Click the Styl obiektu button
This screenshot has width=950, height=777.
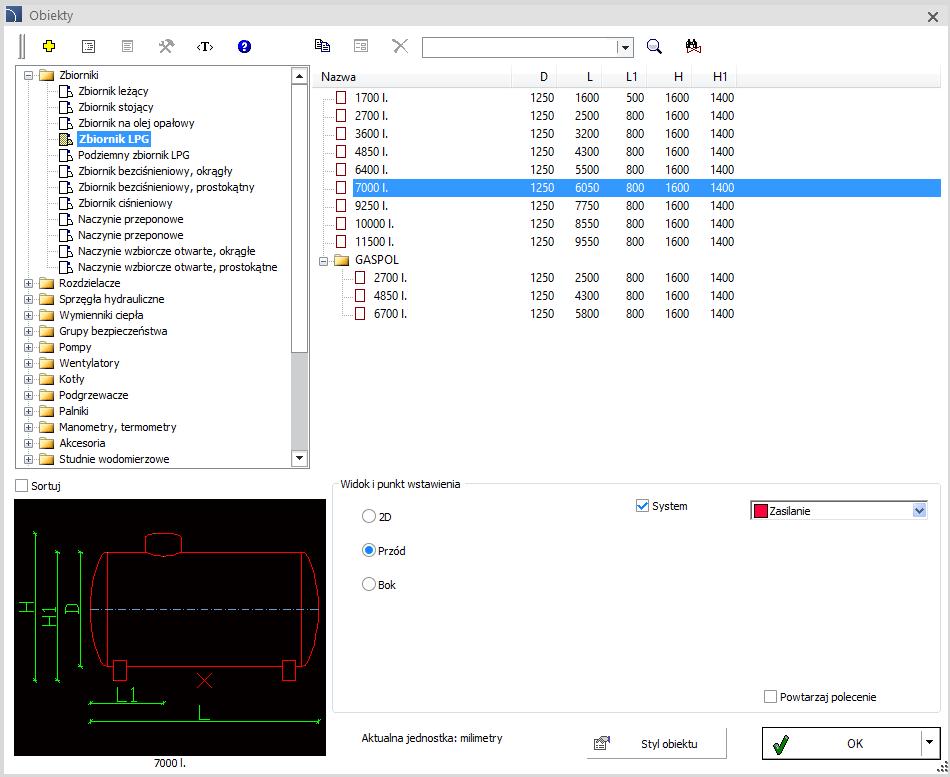click(x=657, y=744)
